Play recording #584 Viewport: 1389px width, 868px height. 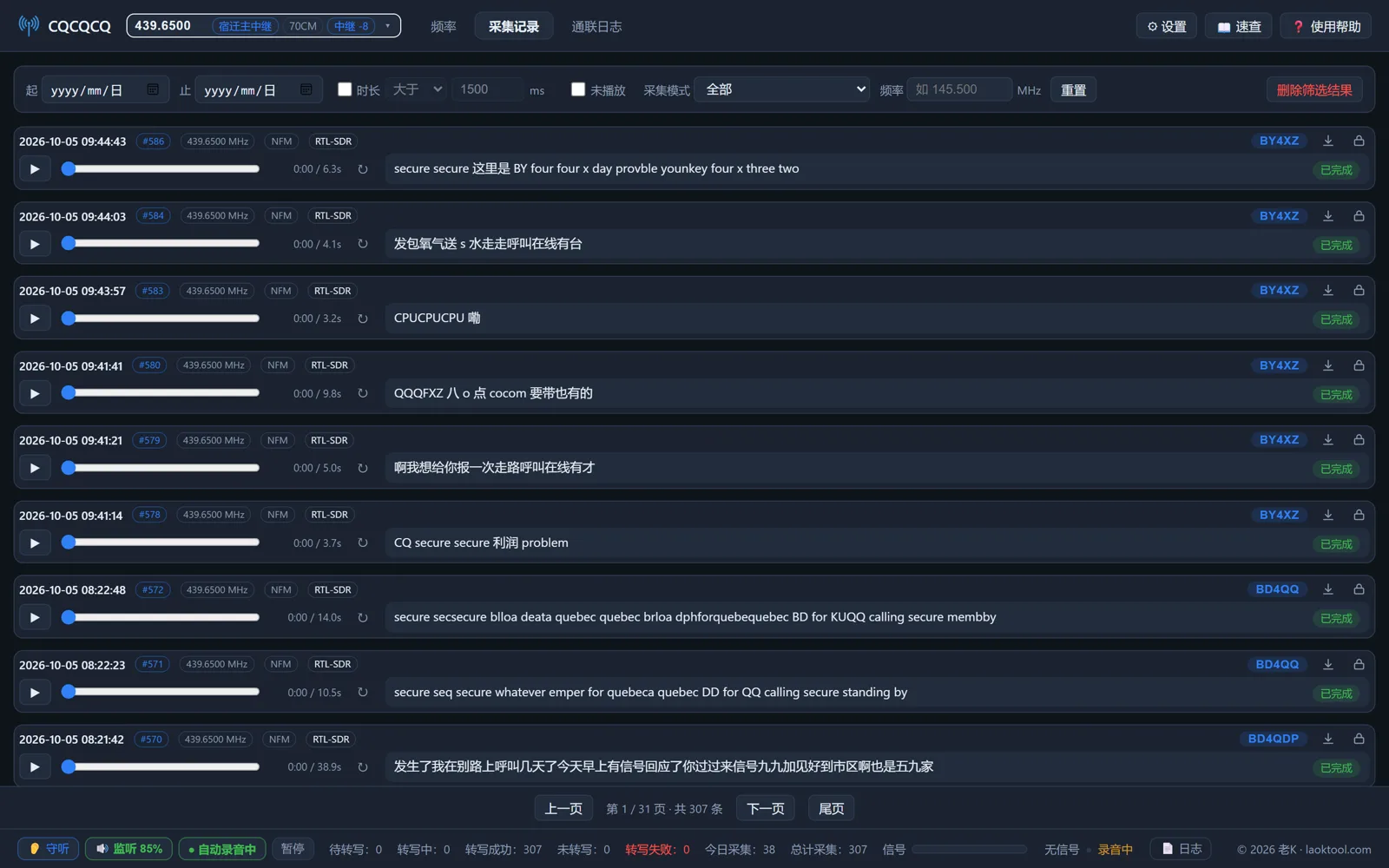click(35, 244)
